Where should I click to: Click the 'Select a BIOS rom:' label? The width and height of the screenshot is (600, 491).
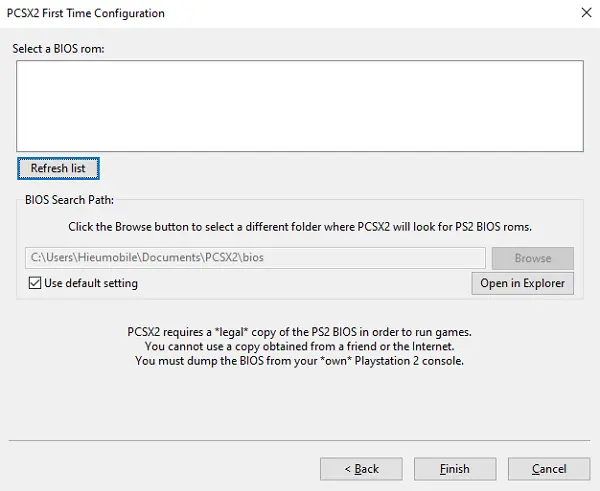pyautogui.click(x=58, y=47)
